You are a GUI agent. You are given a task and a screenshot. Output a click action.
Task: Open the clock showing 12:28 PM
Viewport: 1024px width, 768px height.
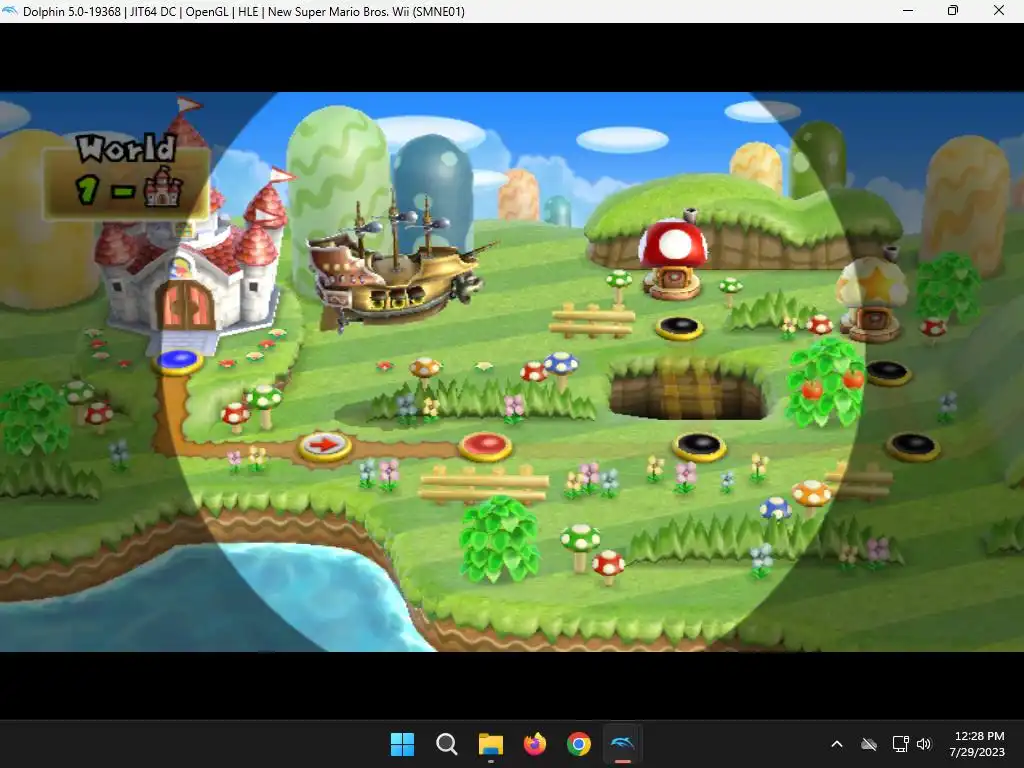(x=978, y=744)
